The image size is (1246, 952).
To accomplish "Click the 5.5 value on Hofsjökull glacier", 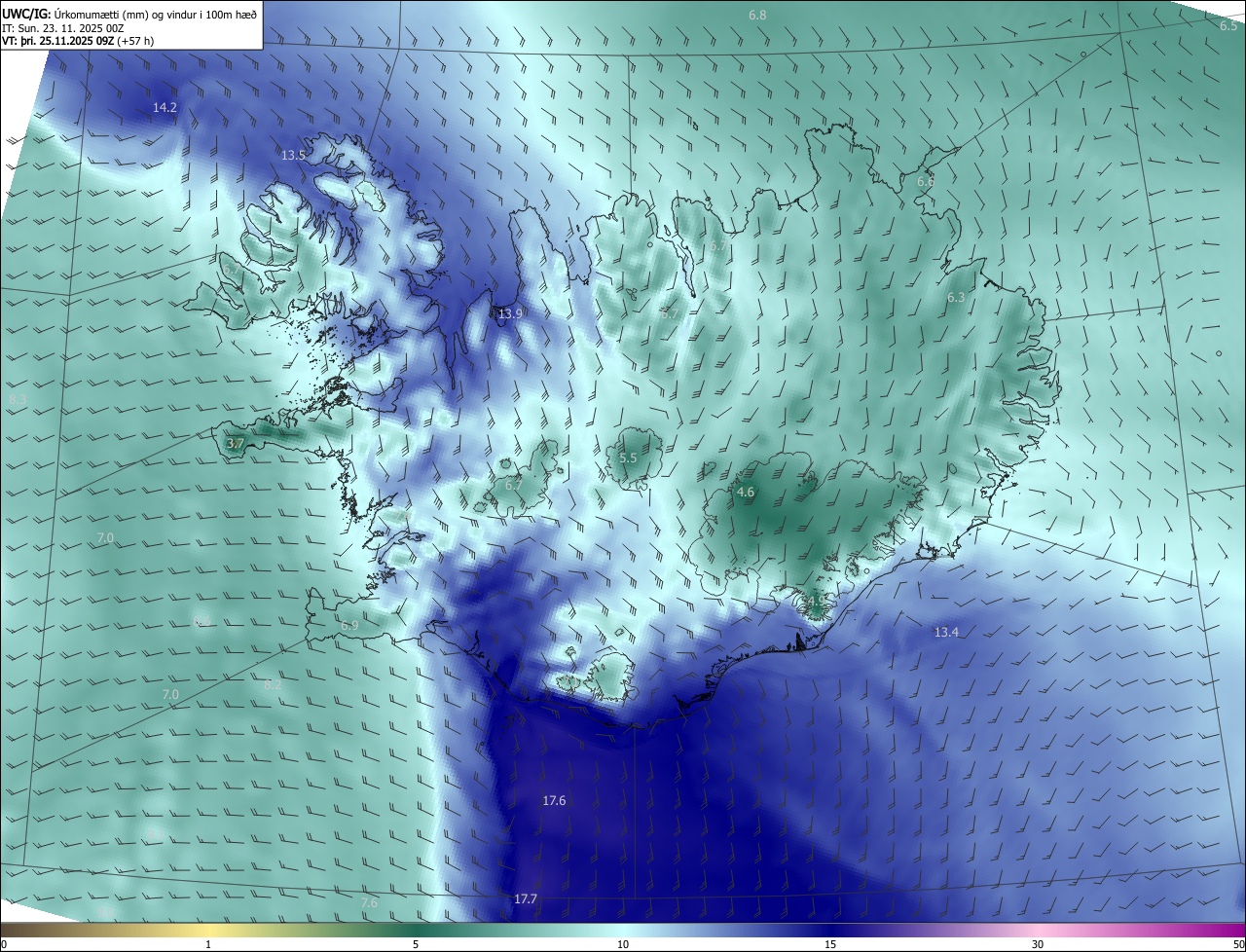I will (628, 458).
